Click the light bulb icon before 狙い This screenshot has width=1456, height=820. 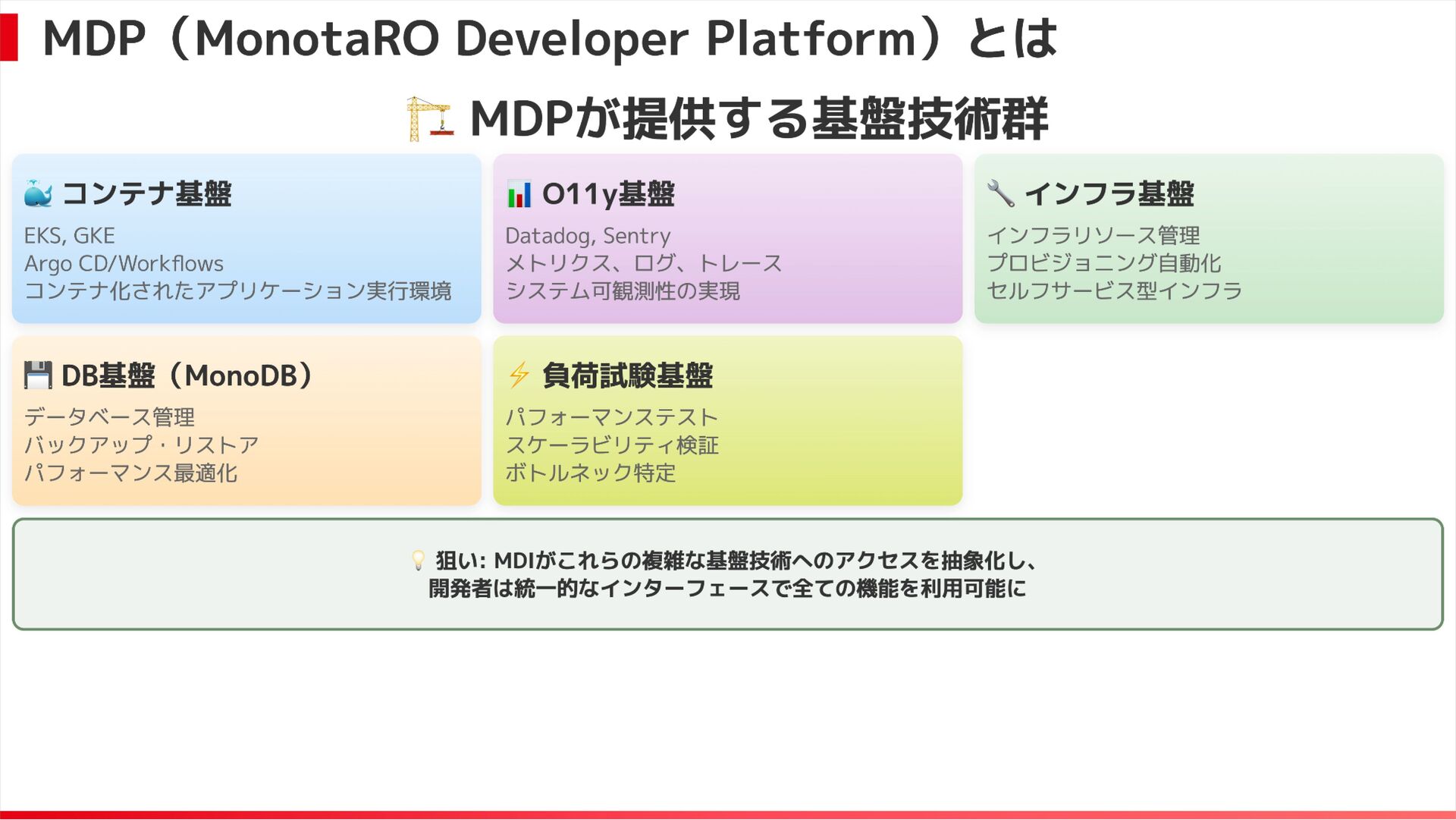[x=418, y=561]
